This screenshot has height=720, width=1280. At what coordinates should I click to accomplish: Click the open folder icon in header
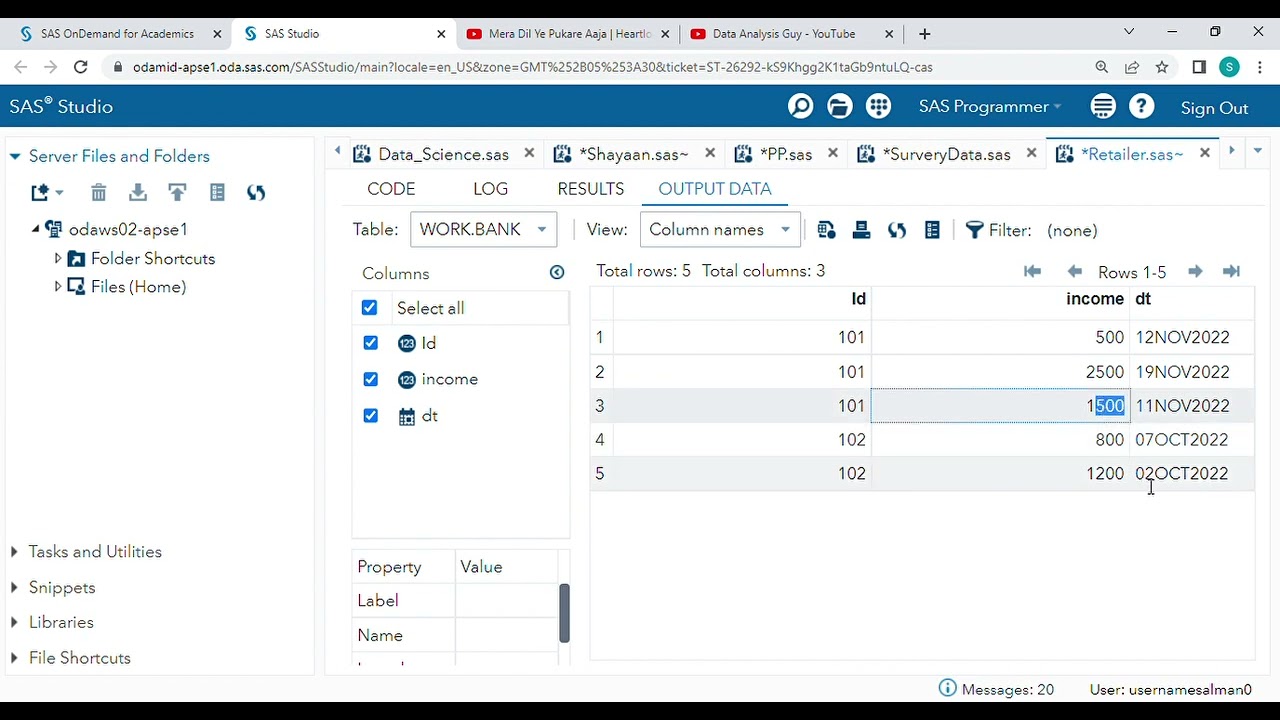[x=840, y=107]
